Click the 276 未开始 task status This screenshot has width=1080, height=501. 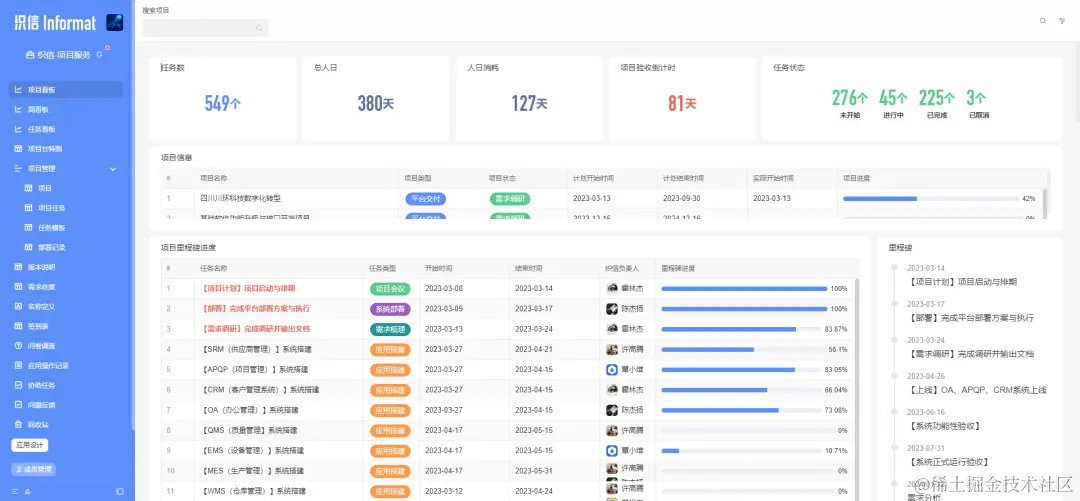pos(850,104)
